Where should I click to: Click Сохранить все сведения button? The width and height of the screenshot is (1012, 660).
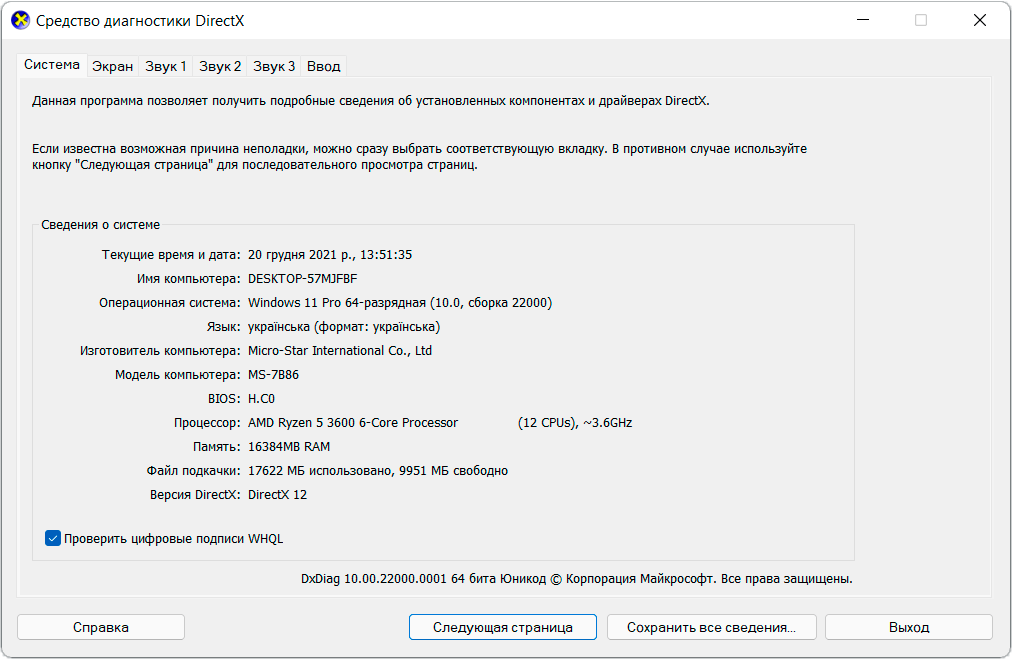pos(710,627)
